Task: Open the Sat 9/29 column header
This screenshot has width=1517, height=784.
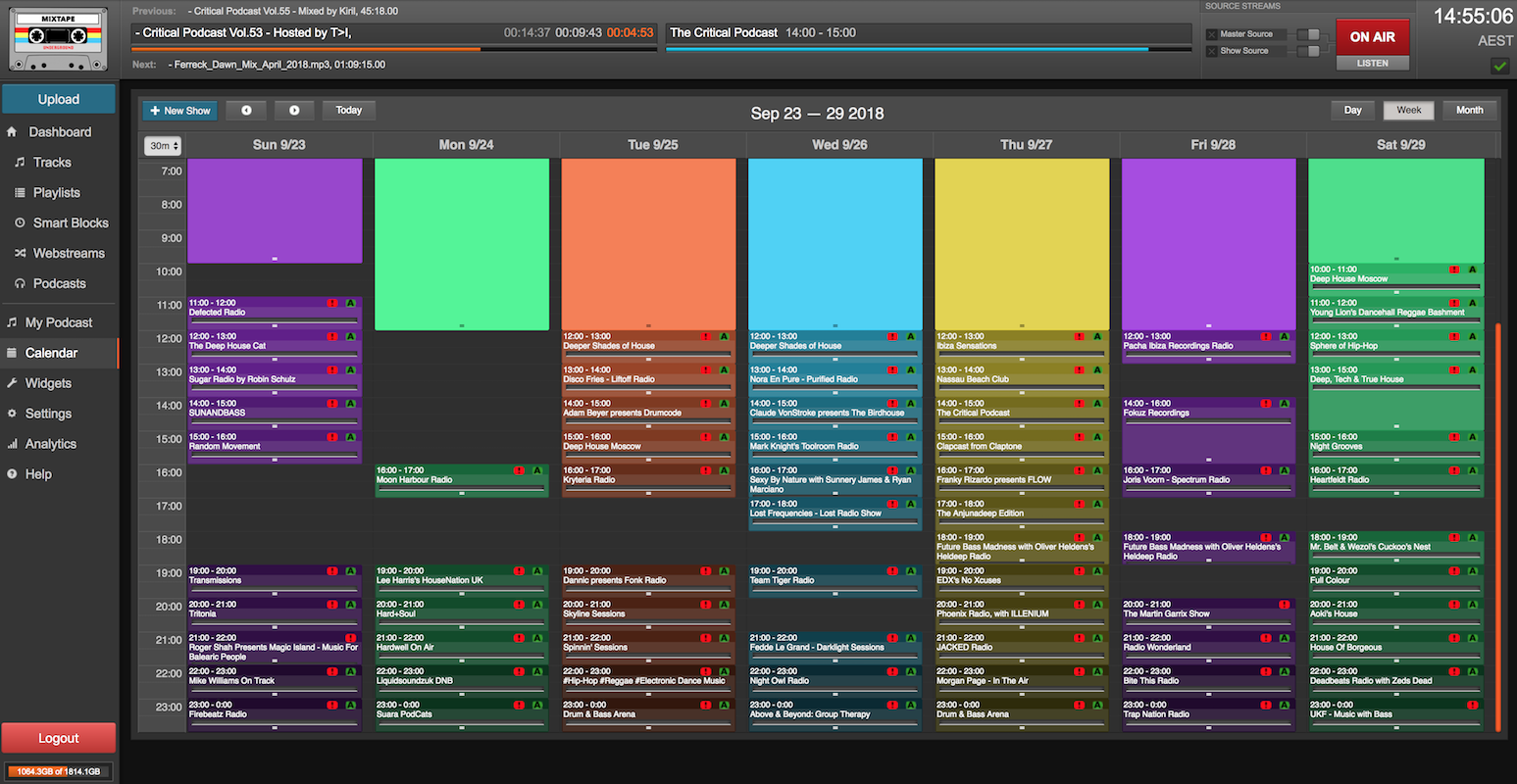Action: pyautogui.click(x=1400, y=145)
